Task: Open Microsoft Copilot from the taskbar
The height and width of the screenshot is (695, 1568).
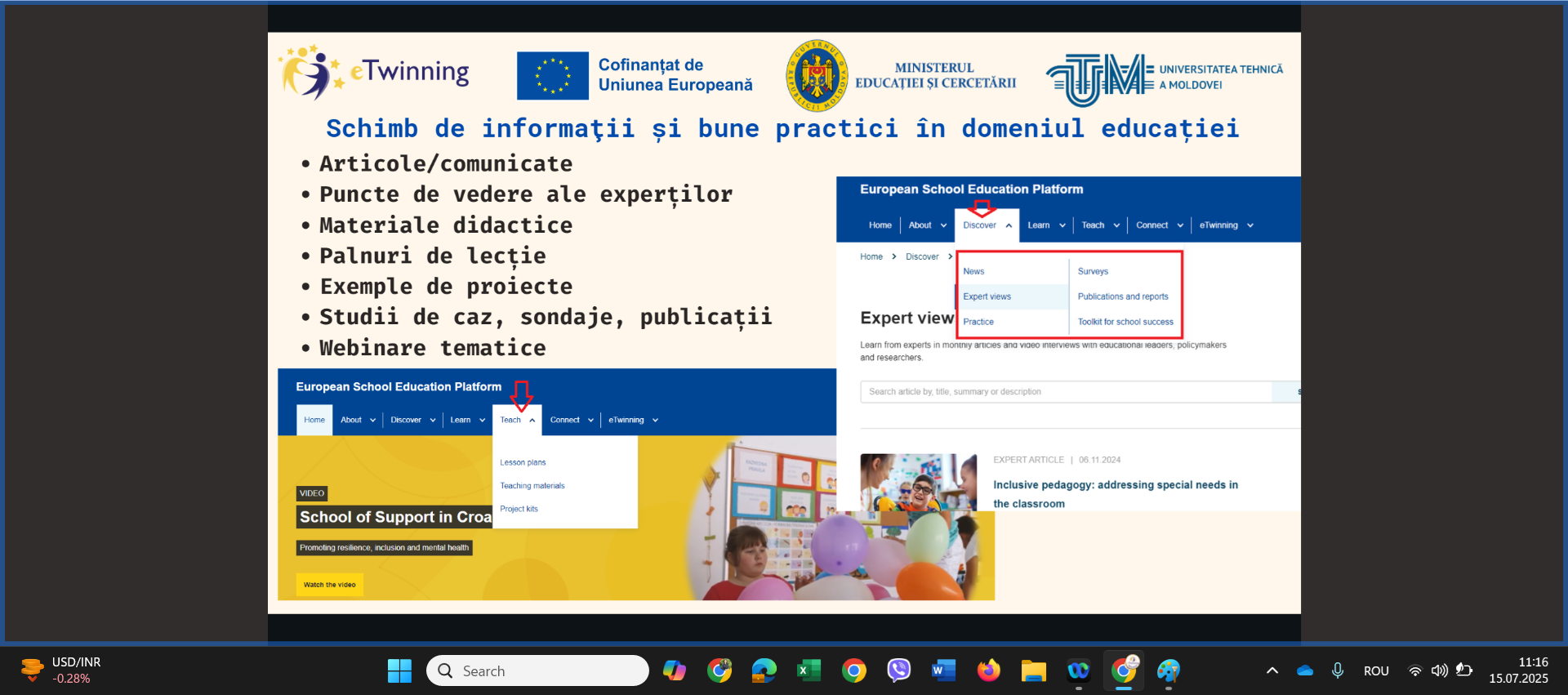Action: pyautogui.click(x=674, y=670)
